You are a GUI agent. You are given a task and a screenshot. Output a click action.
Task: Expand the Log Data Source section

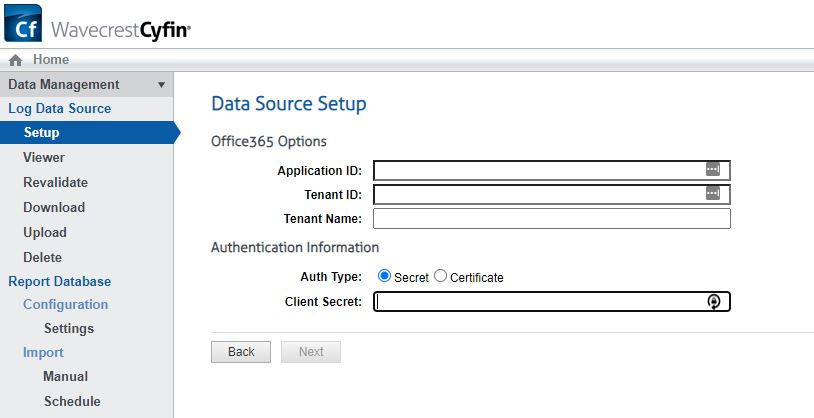tap(59, 108)
